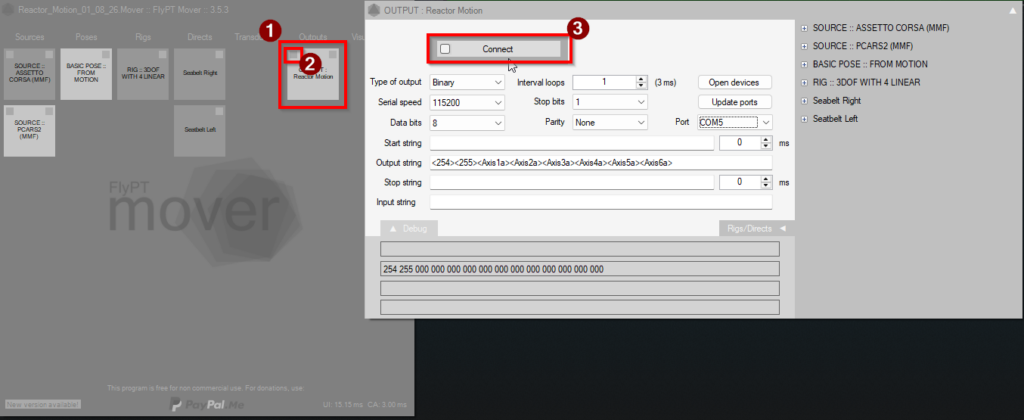The image size is (1024, 420).
Task: Expand SOURCE :: PCARS2 (MMF) tree node
Action: [x=805, y=46]
